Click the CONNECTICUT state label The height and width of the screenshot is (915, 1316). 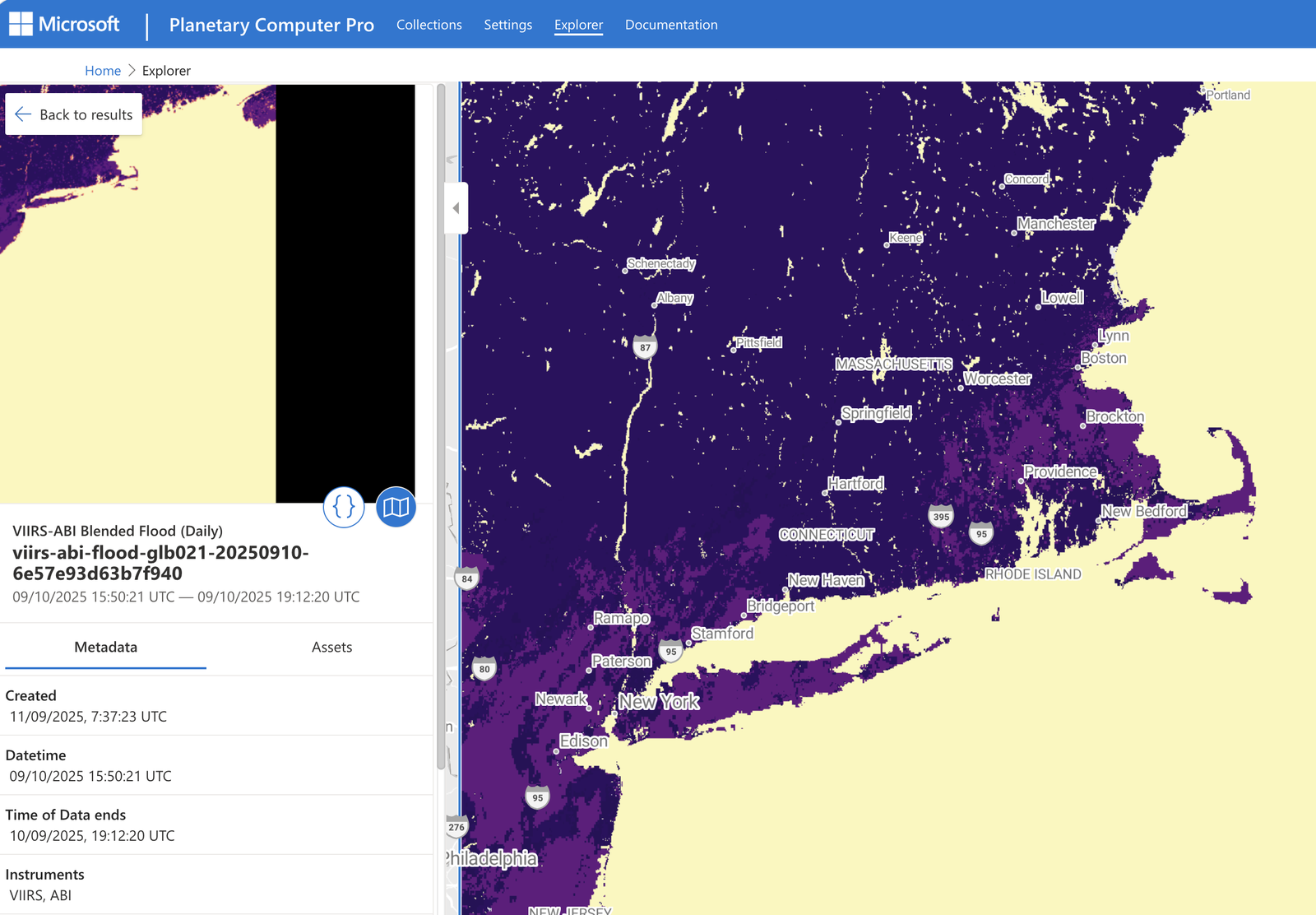[827, 535]
